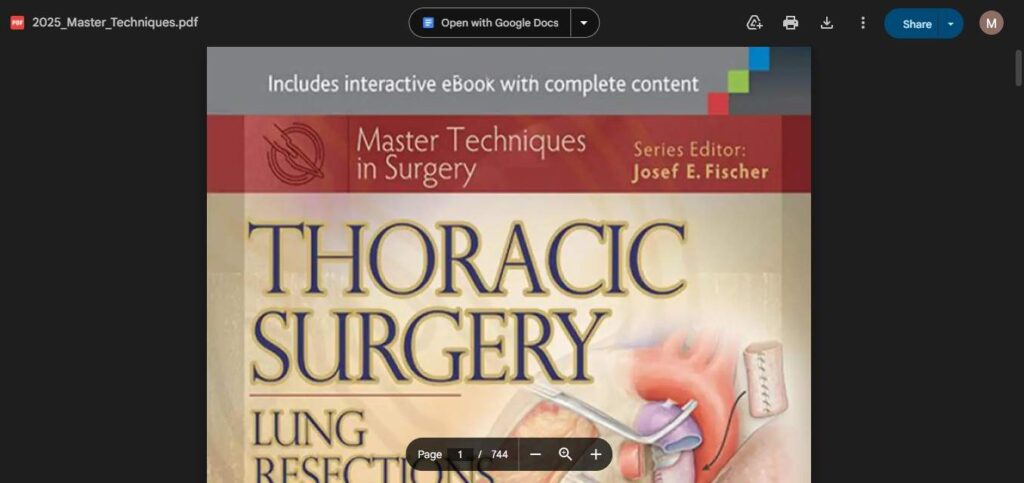
Task: Click the red PDF file icon
Action: 17,23
